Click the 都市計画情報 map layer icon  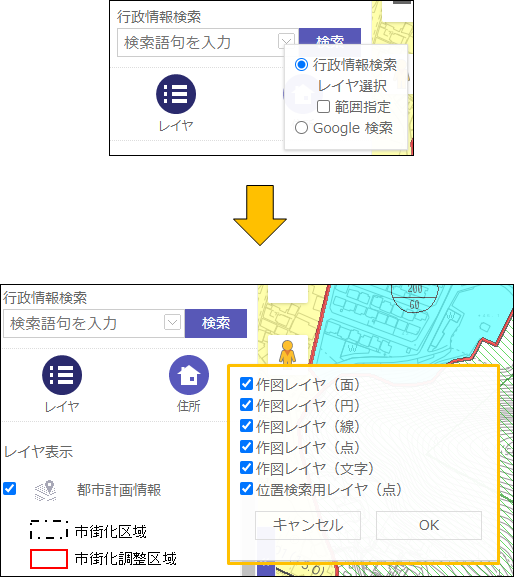click(x=46, y=490)
